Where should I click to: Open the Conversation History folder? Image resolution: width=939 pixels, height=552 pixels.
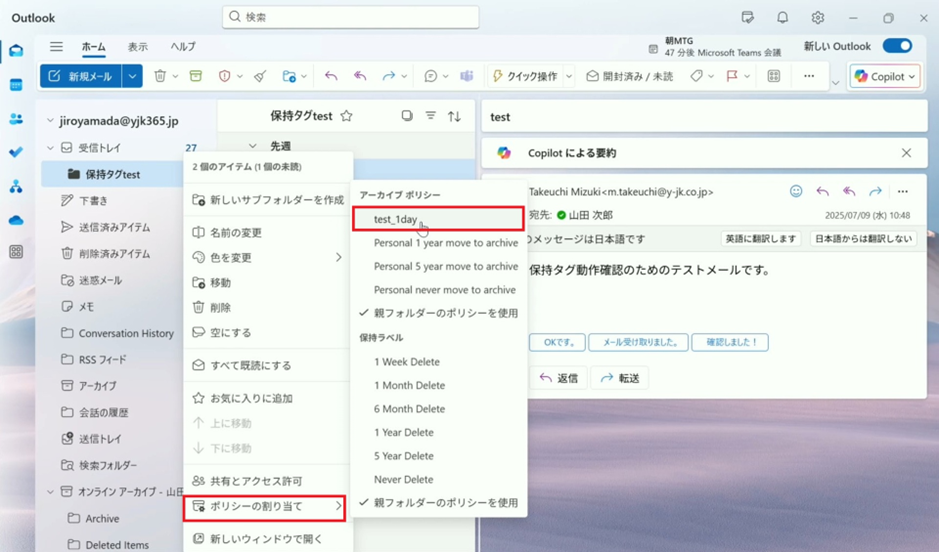pos(126,333)
